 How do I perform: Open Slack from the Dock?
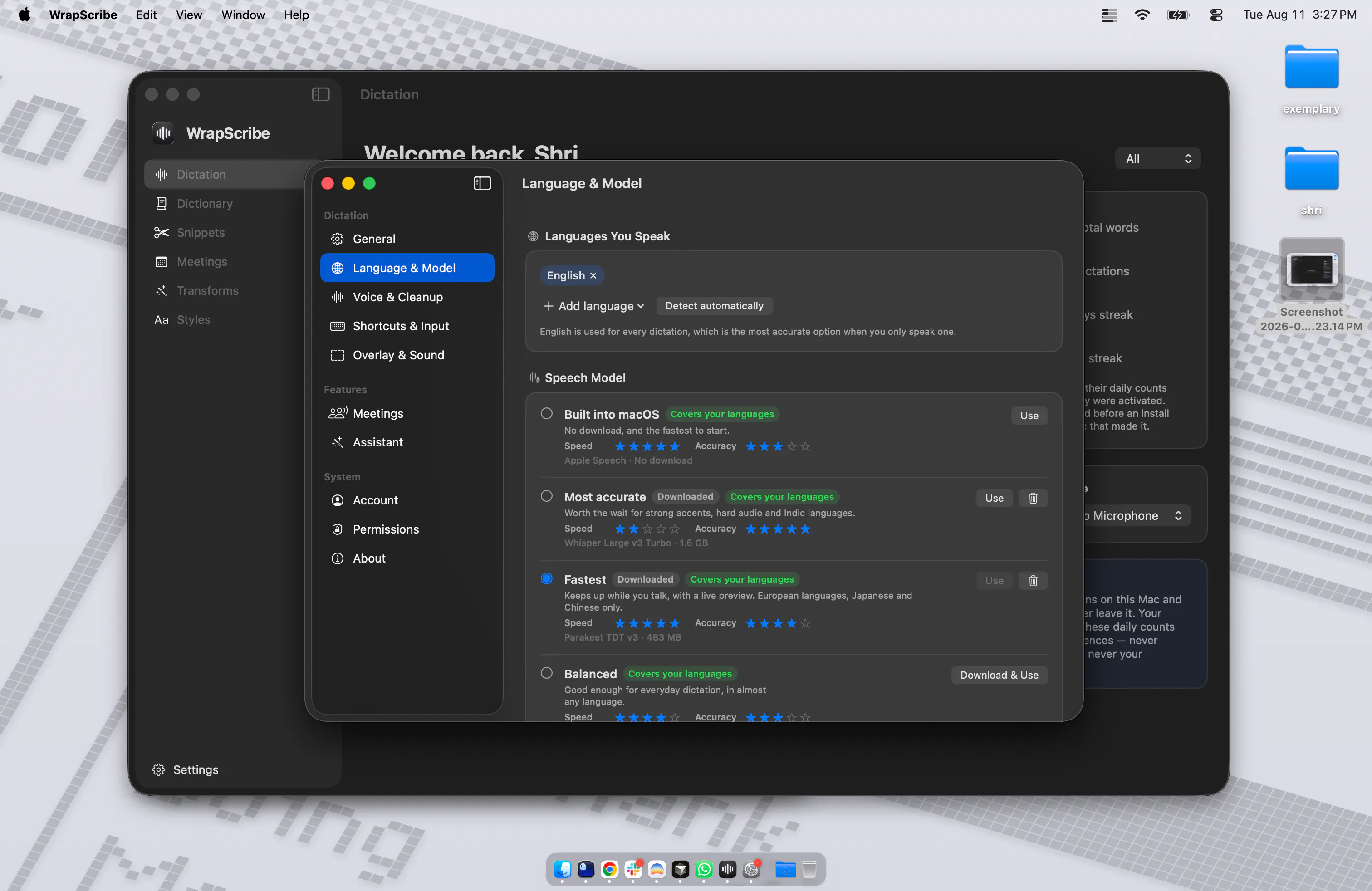click(633, 868)
